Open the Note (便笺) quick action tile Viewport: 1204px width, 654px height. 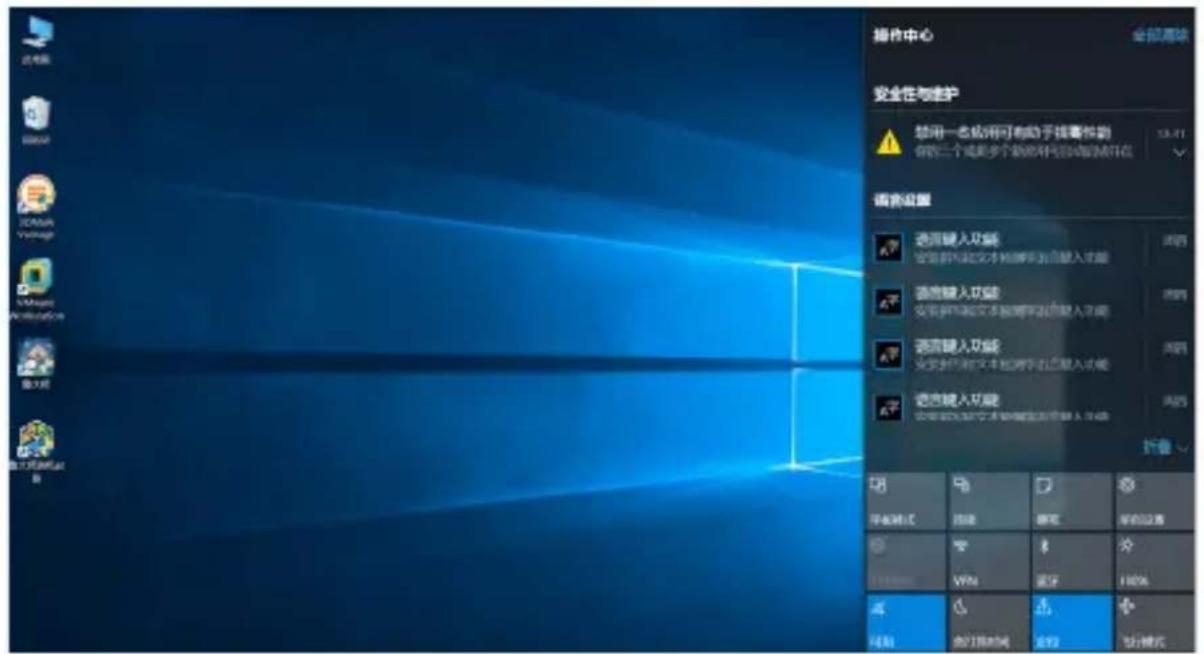[1071, 501]
